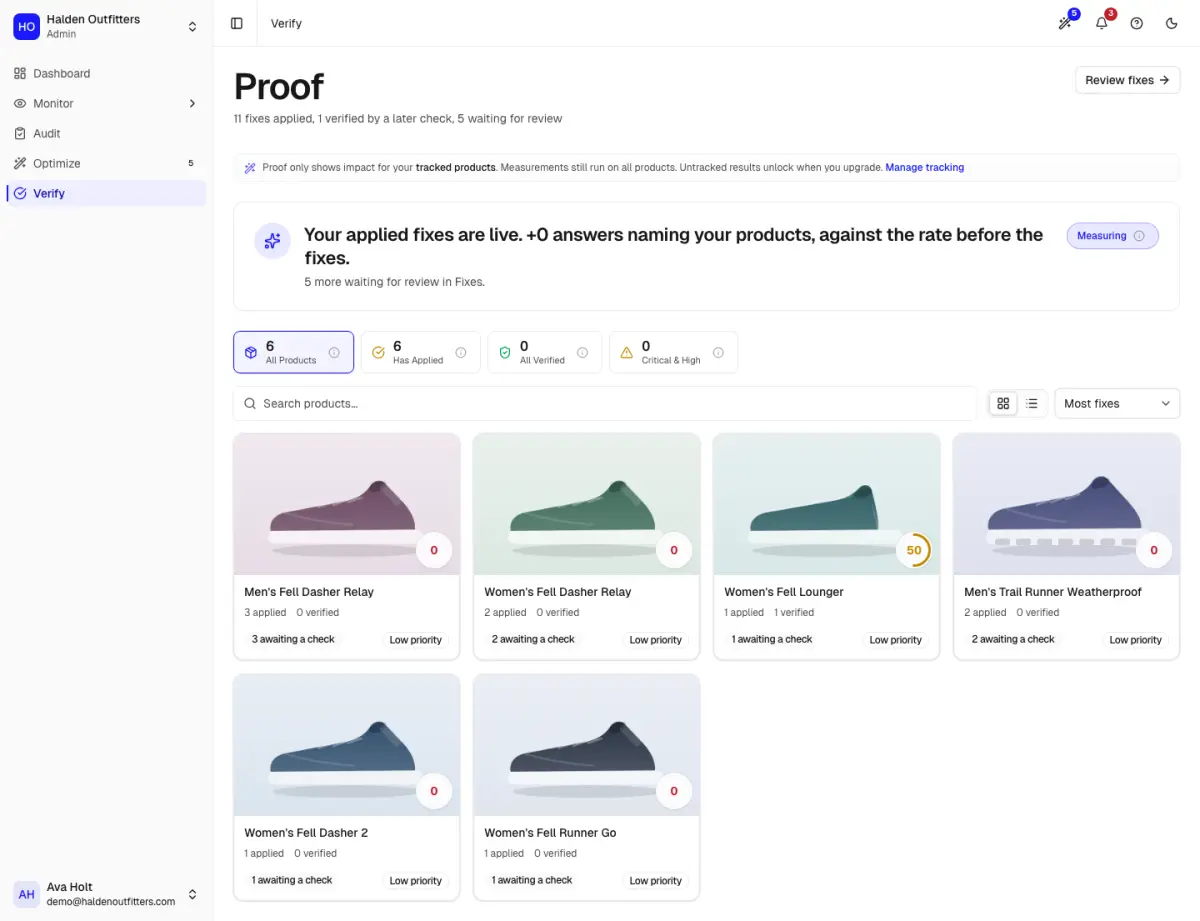The image size is (1200, 921).
Task: Click the 3 awaiting a check badge
Action: click(x=293, y=639)
